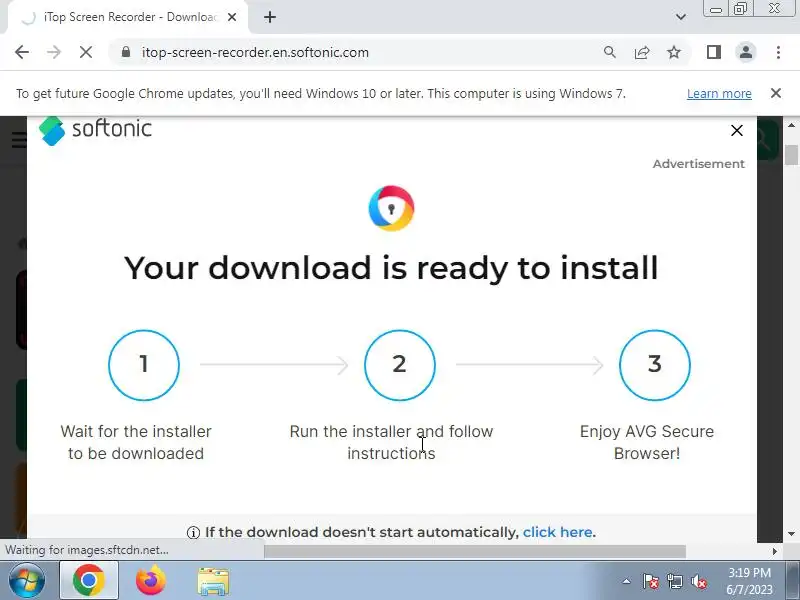Open the Chrome side panel

click(x=714, y=52)
